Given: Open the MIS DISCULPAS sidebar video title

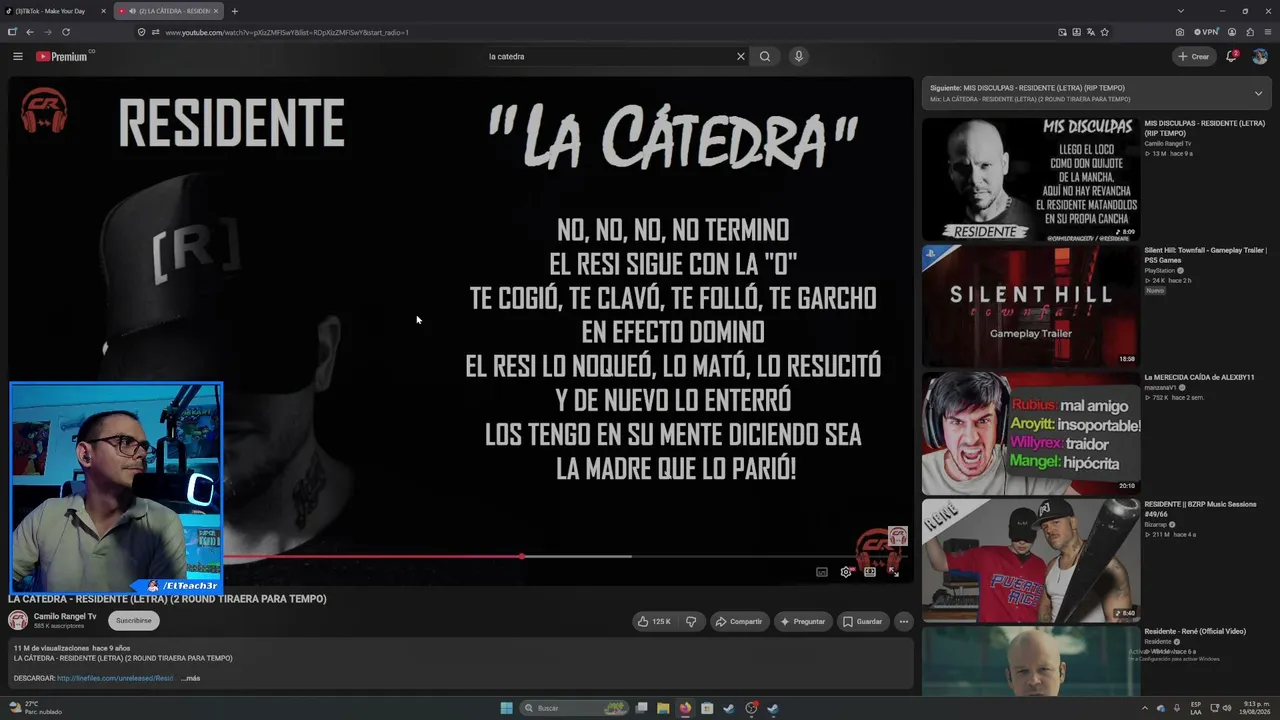Looking at the screenshot, I should point(1205,128).
